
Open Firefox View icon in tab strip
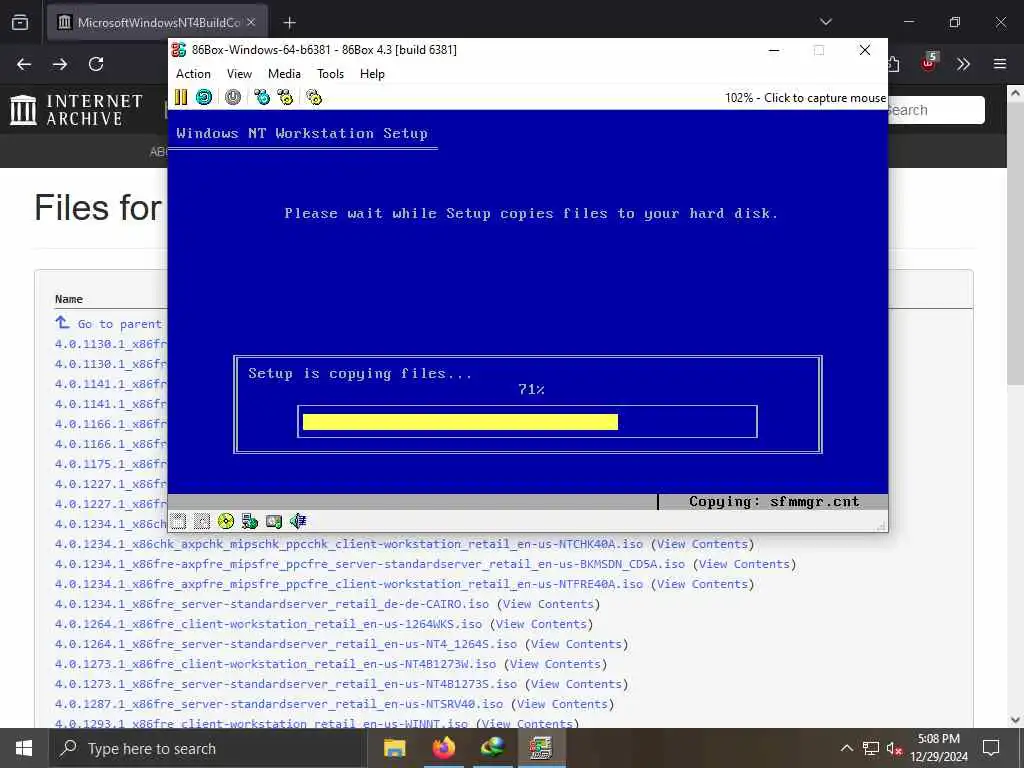[20, 22]
